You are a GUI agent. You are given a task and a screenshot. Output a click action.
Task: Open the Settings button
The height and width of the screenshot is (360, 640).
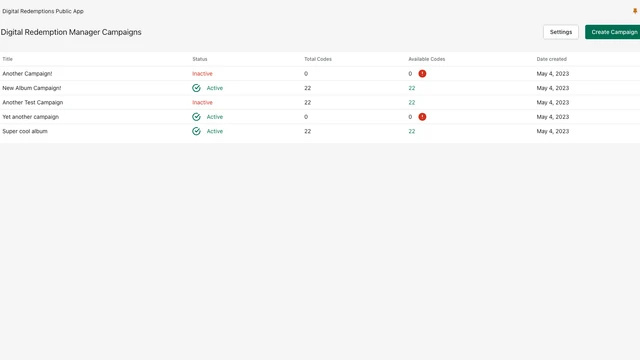[561, 32]
